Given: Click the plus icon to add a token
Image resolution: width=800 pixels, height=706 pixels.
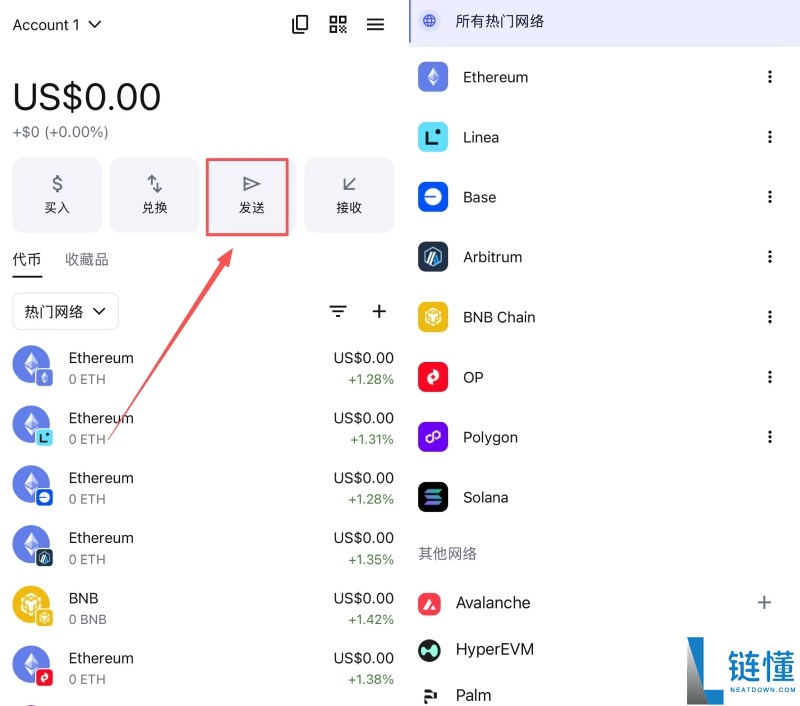Looking at the screenshot, I should pos(379,311).
